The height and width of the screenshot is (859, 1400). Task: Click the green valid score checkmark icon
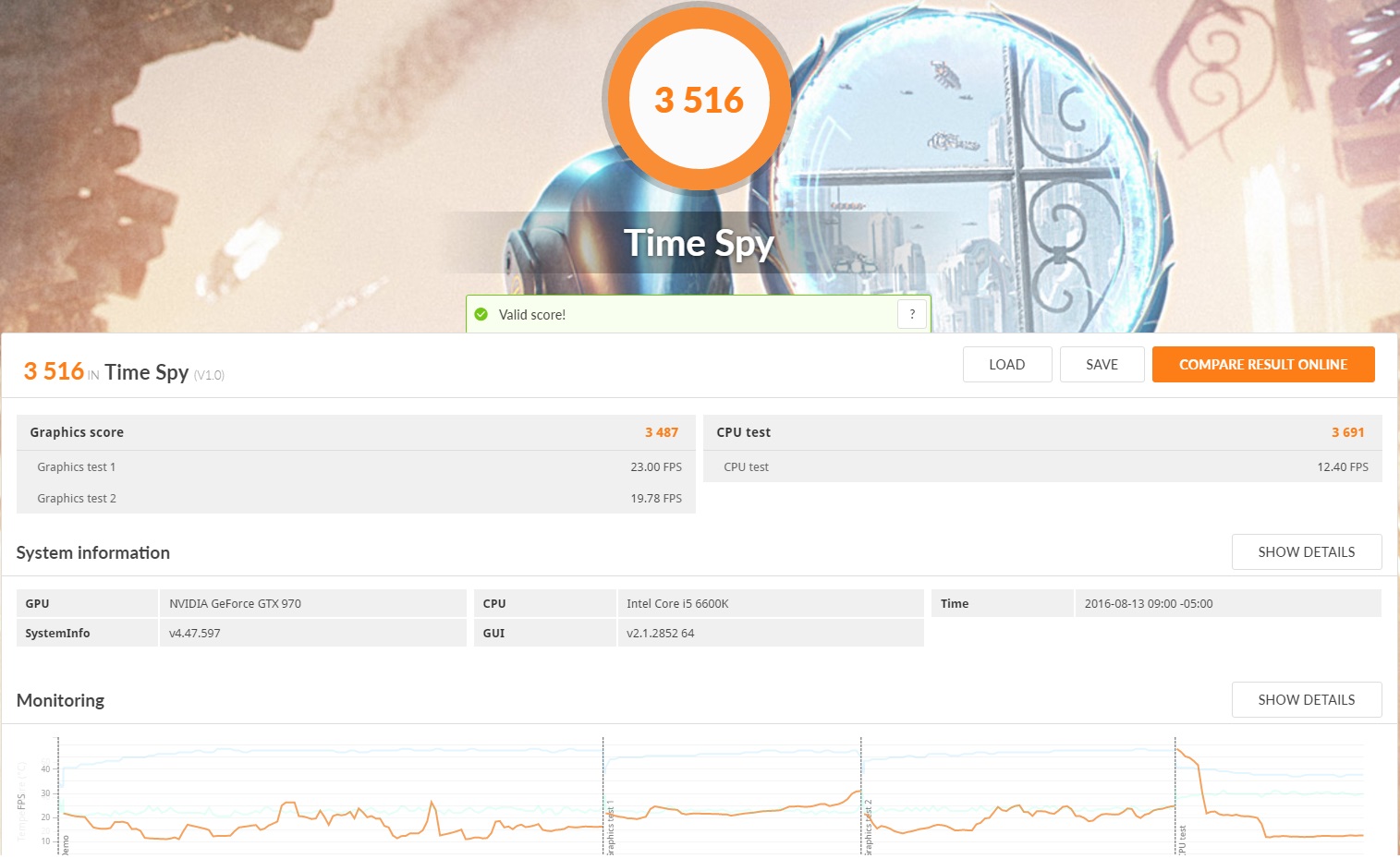481,314
